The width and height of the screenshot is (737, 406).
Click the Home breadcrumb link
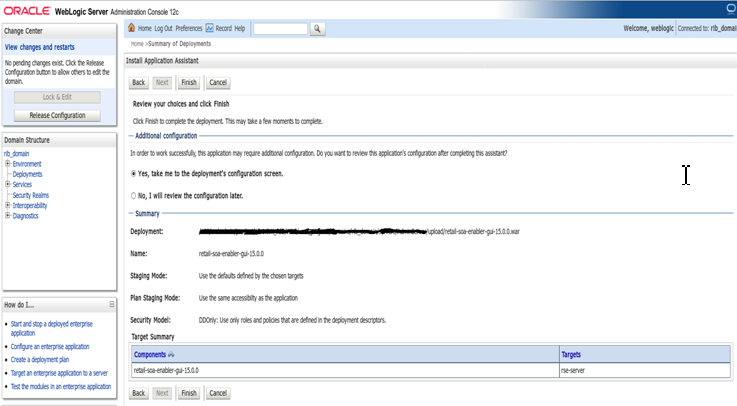[x=137, y=44]
